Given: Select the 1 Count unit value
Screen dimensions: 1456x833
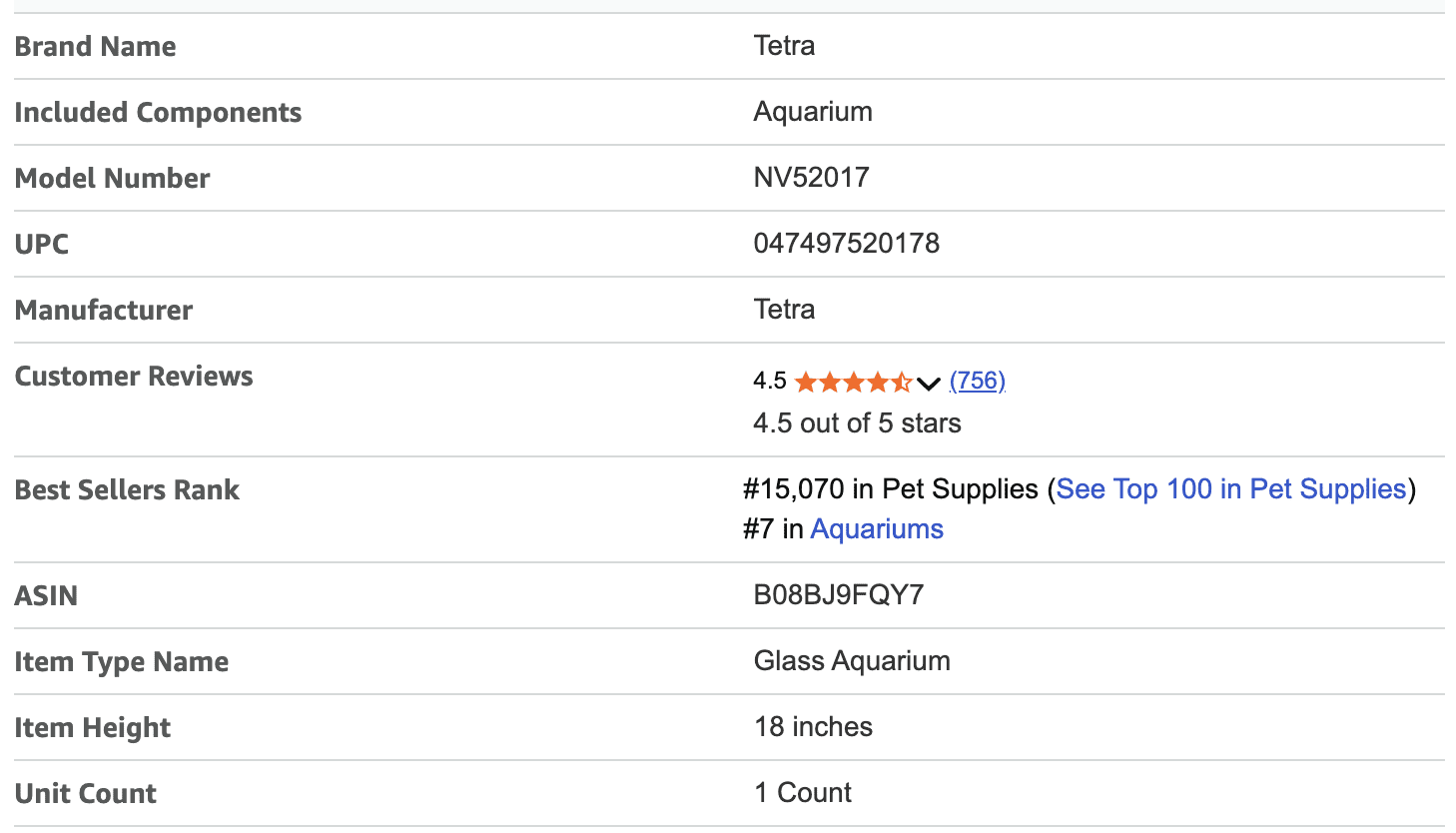Looking at the screenshot, I should [802, 793].
